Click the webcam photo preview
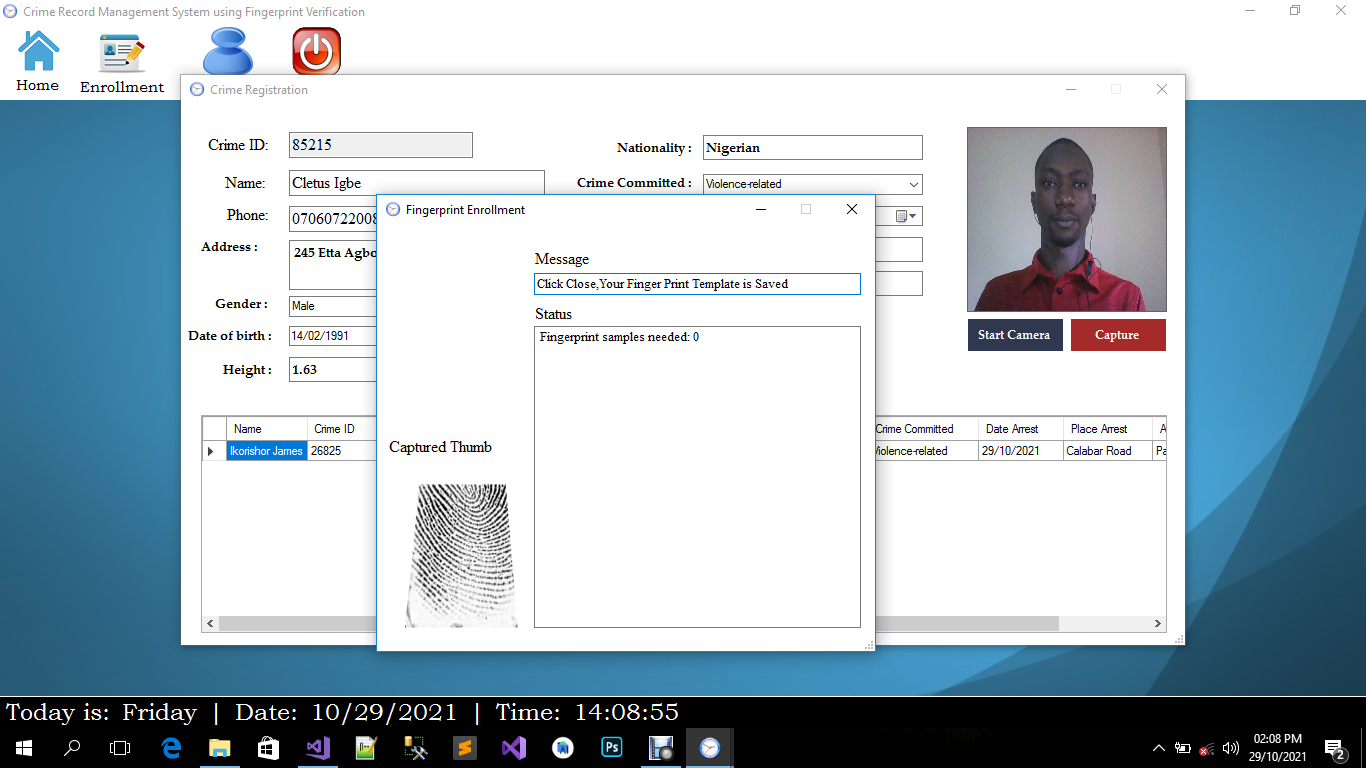Image resolution: width=1366 pixels, height=768 pixels. point(1067,219)
